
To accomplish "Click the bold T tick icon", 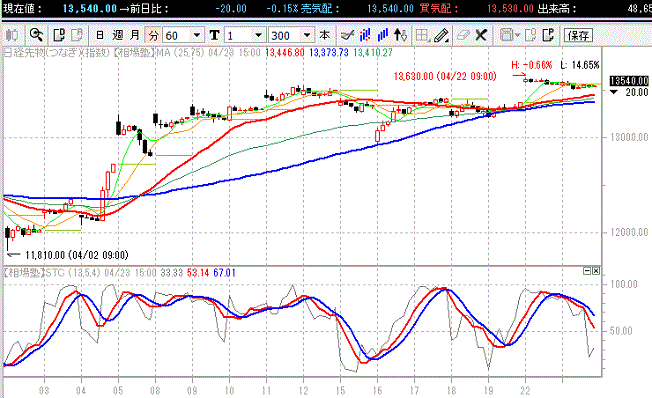I will point(214,35).
